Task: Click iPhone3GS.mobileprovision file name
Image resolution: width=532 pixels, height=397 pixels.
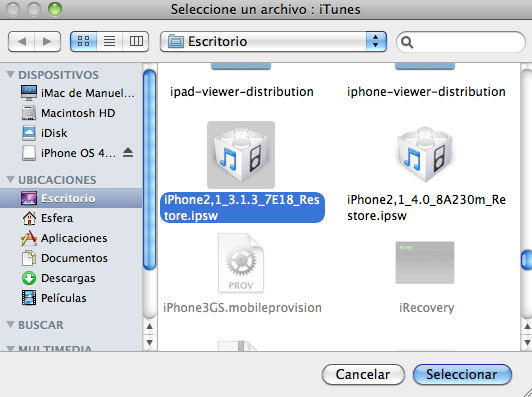Action: (242, 308)
